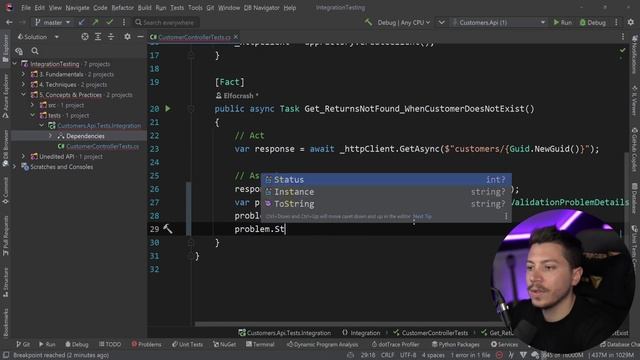Open the NuGet tool window

click(x=224, y=344)
